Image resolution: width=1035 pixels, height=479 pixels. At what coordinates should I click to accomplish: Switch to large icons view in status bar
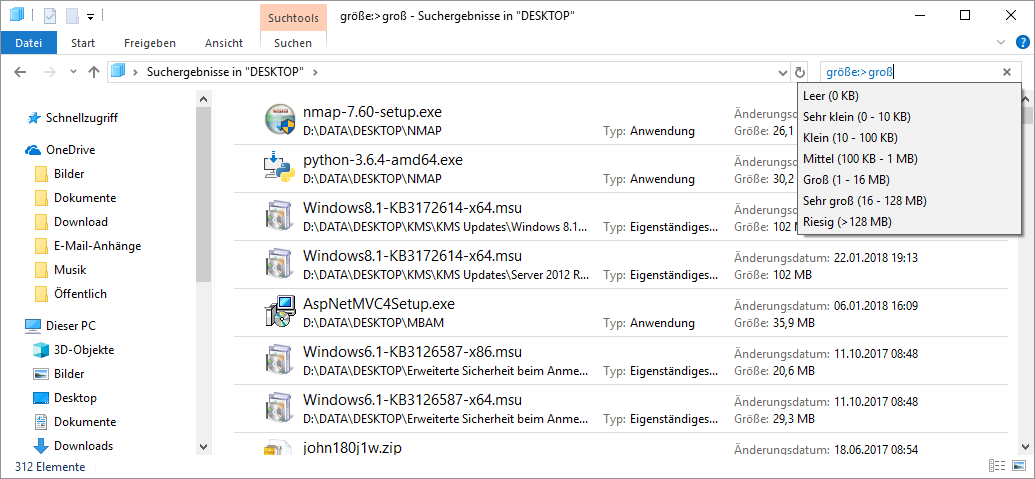point(1018,466)
